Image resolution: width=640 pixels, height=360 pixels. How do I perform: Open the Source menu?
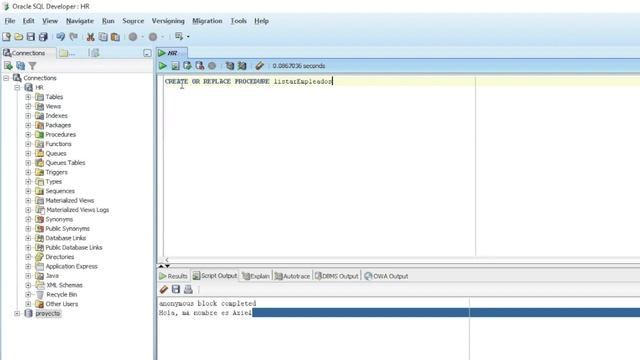click(x=133, y=21)
